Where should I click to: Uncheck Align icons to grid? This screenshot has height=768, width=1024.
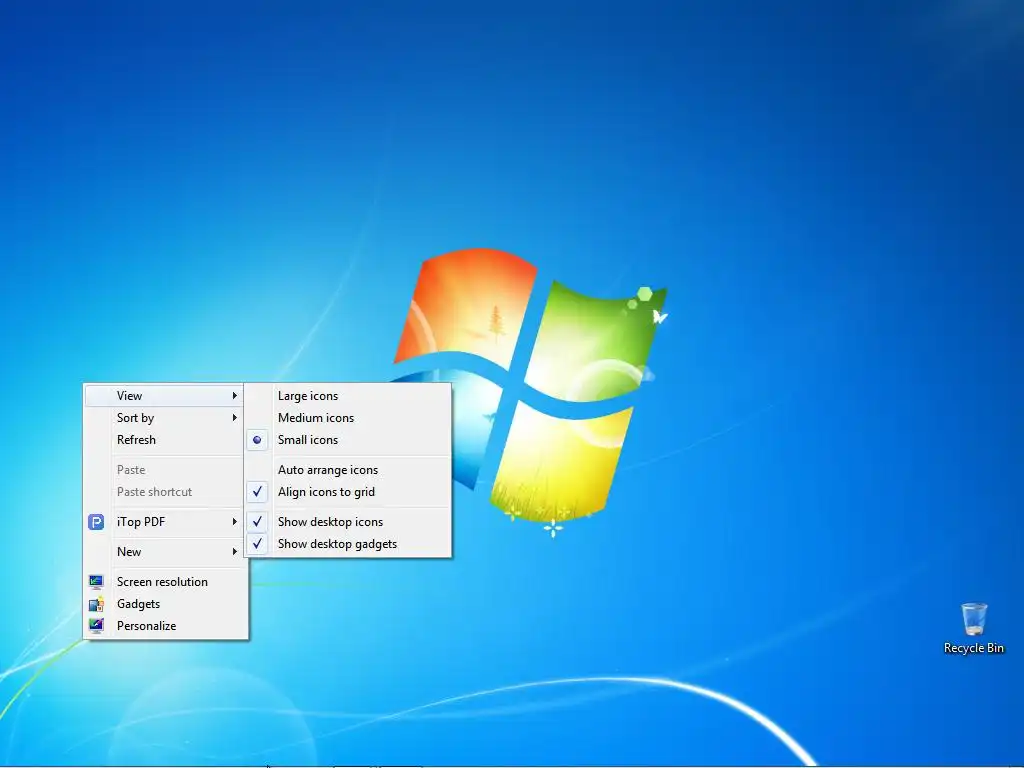[348, 492]
